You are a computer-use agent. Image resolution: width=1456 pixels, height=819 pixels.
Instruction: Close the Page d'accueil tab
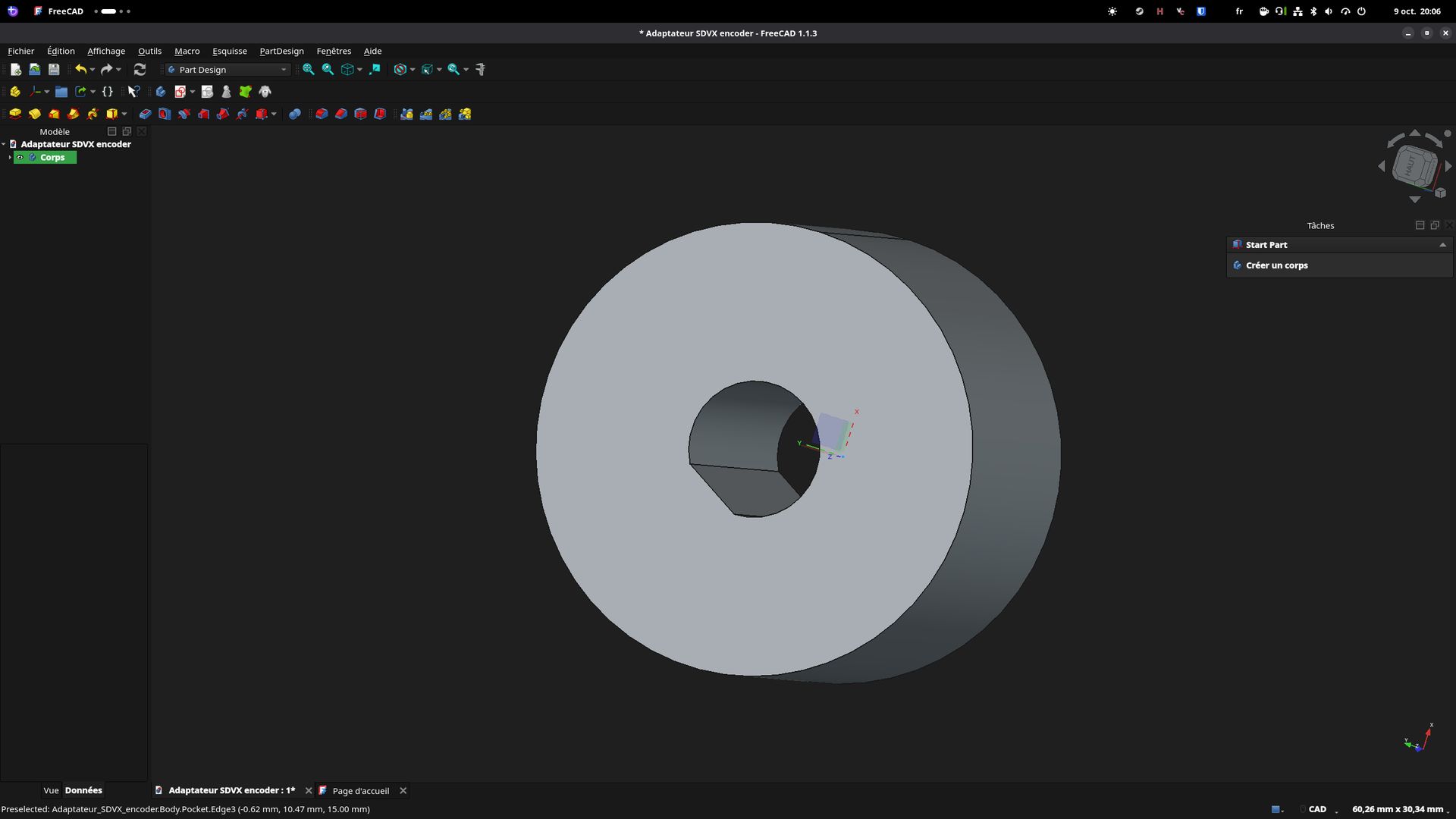(x=403, y=790)
